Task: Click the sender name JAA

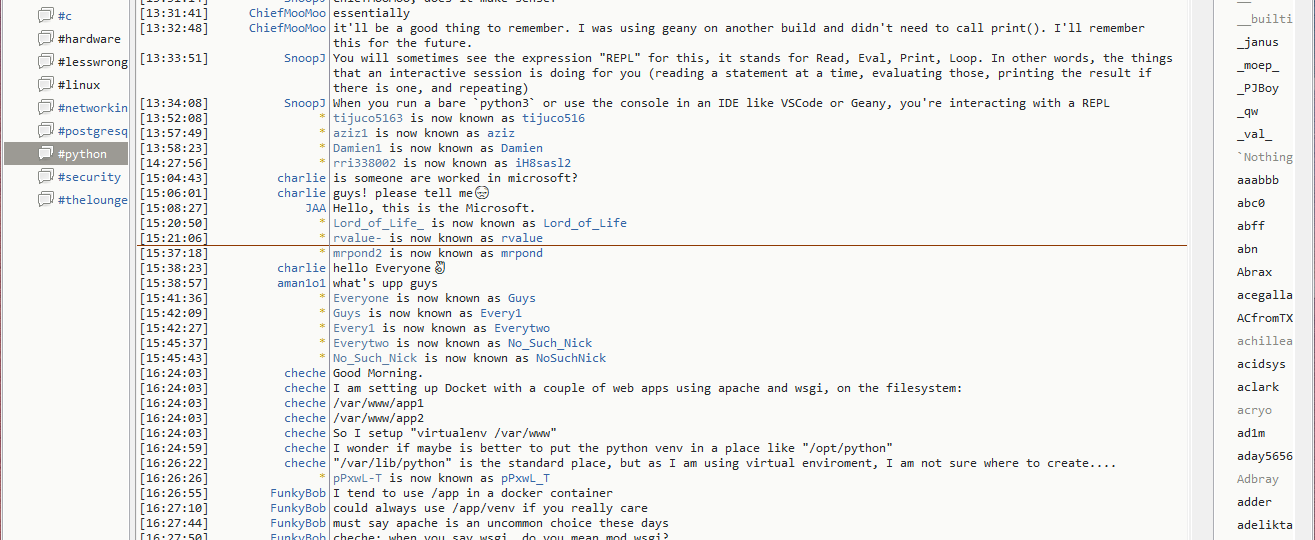Action: click(315, 208)
